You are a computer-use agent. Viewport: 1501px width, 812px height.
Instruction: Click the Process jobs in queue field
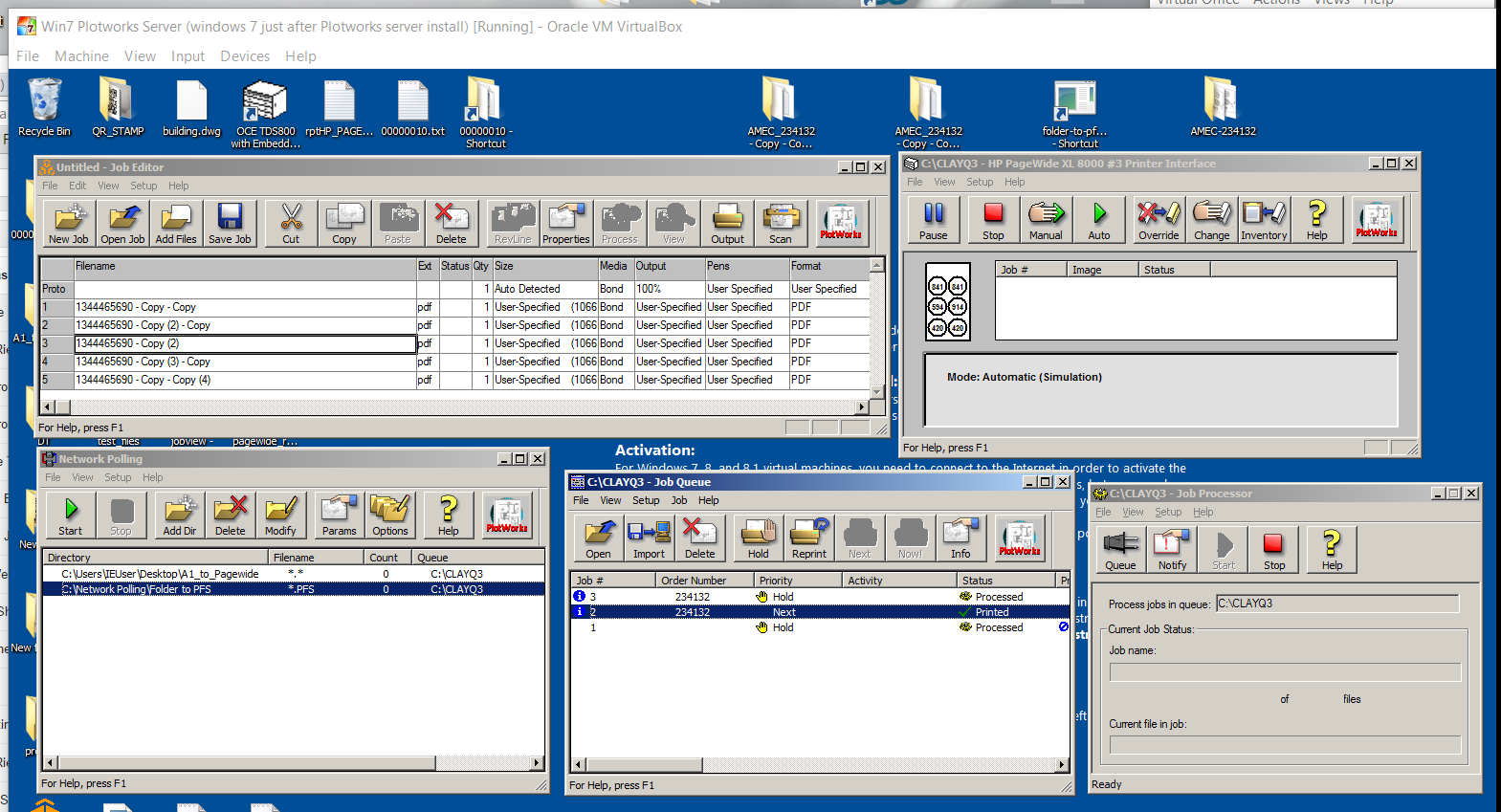coord(1336,604)
